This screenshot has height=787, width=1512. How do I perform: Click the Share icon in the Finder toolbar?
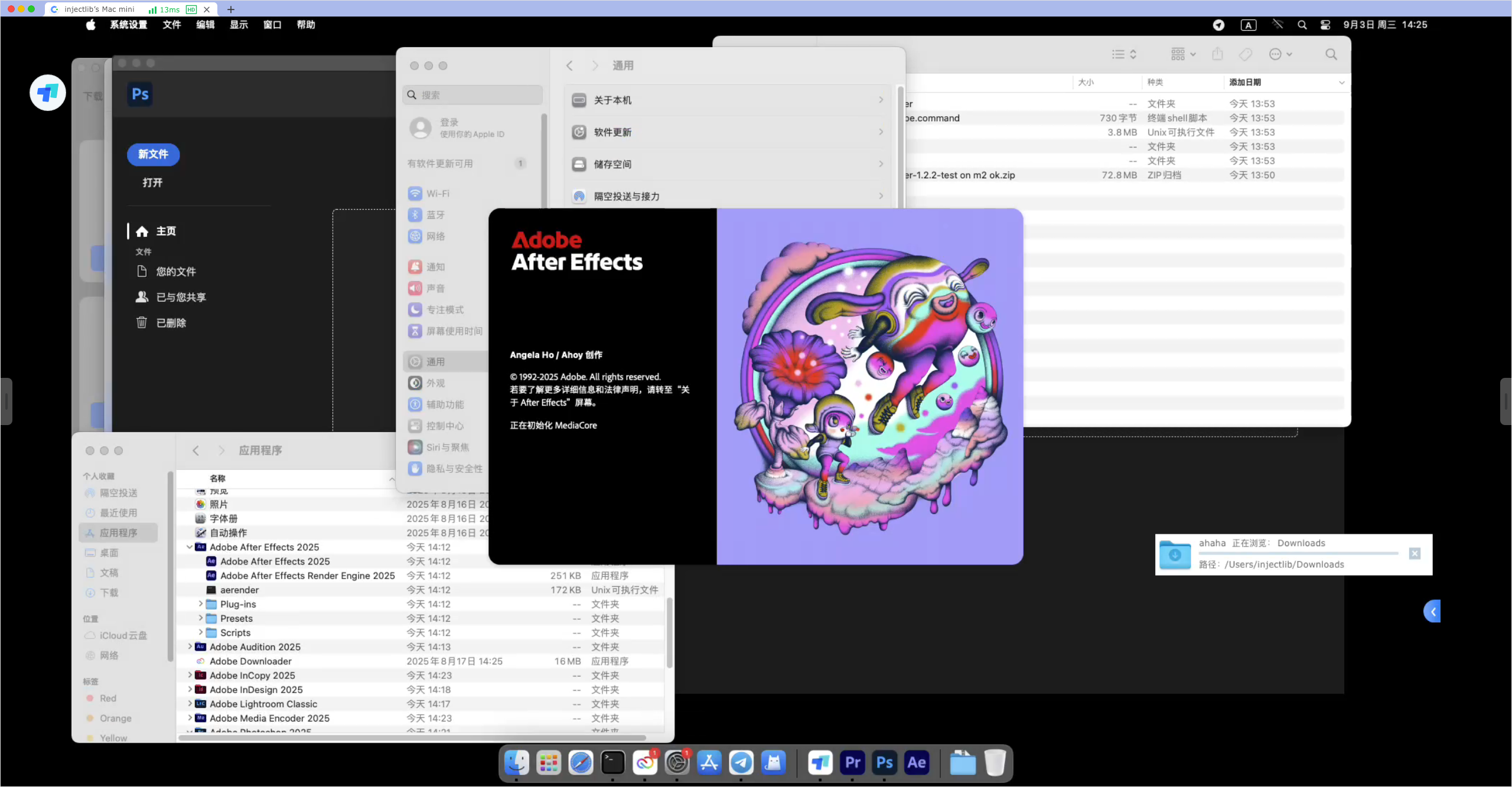[x=1217, y=54]
